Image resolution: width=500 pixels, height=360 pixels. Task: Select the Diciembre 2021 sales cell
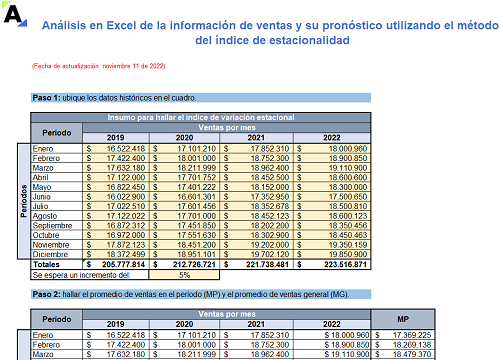256,254
